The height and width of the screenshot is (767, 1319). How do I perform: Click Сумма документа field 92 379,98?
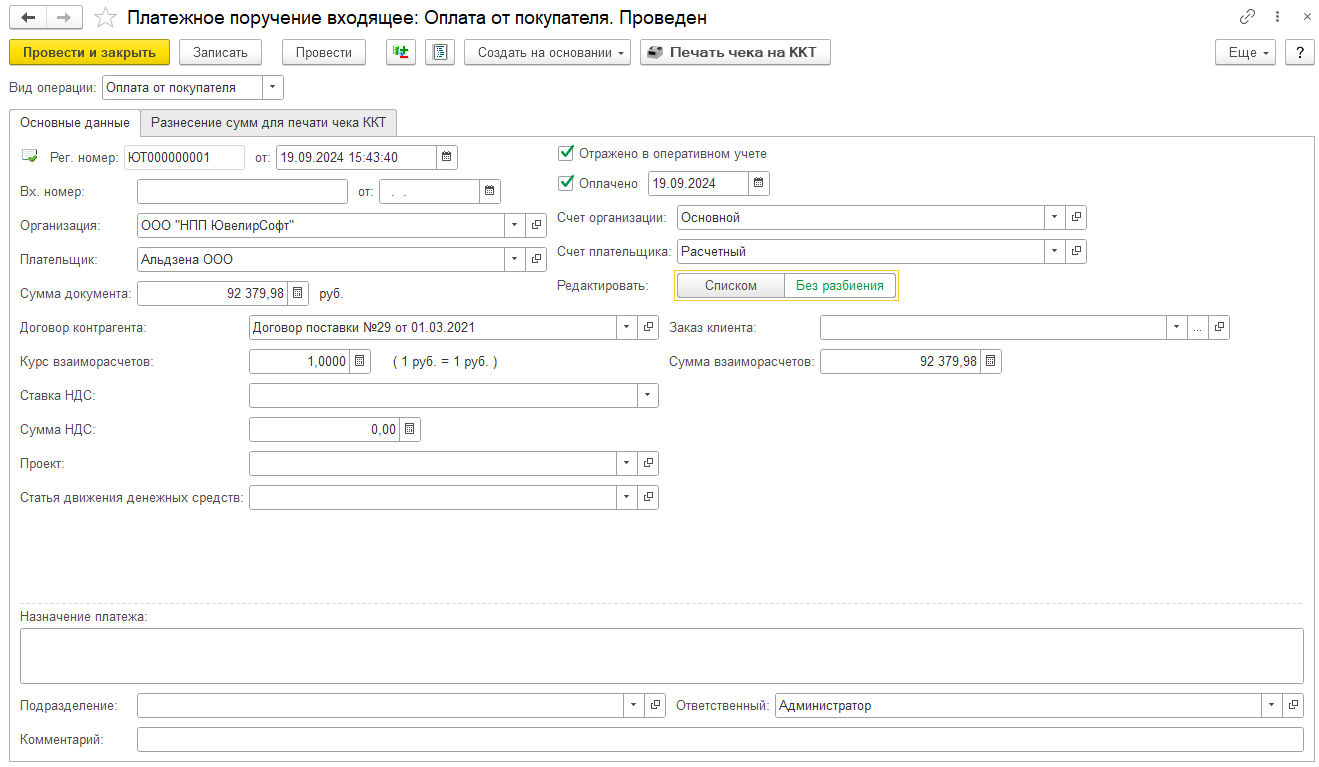pyautogui.click(x=212, y=293)
